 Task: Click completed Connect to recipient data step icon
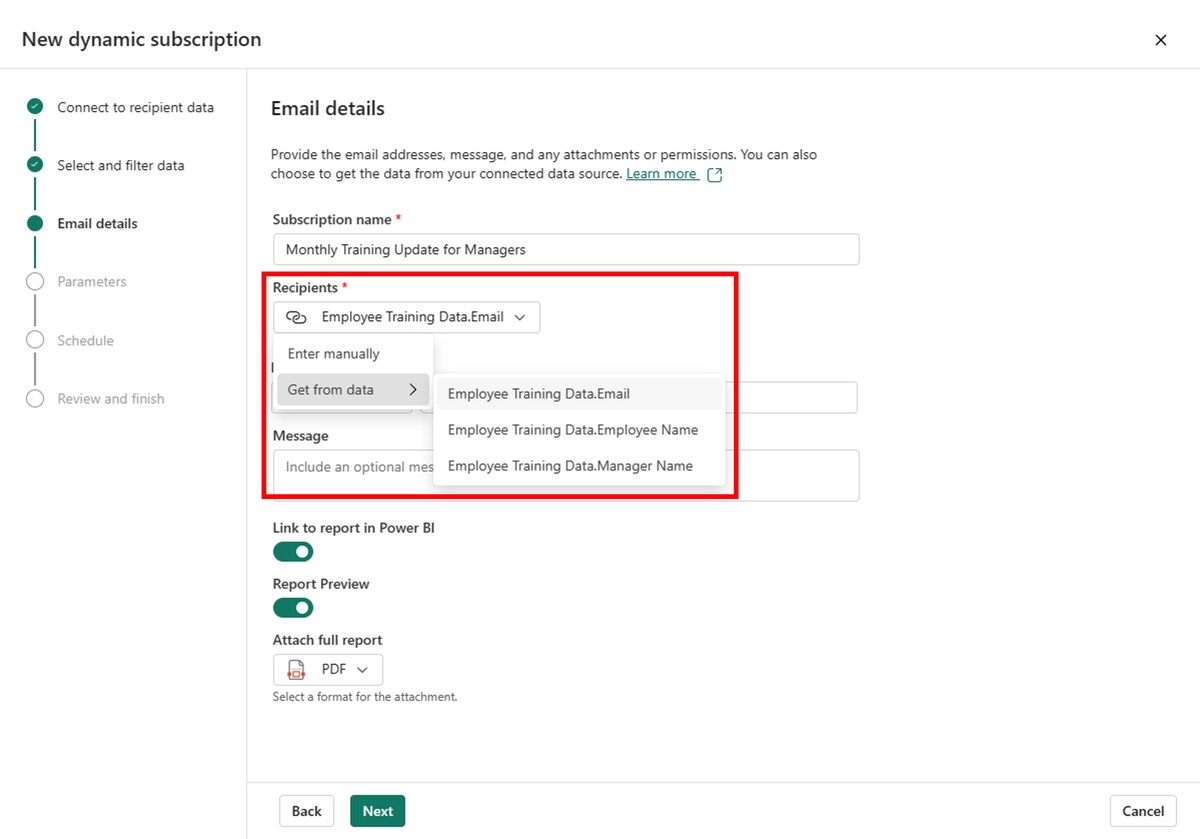tap(35, 107)
